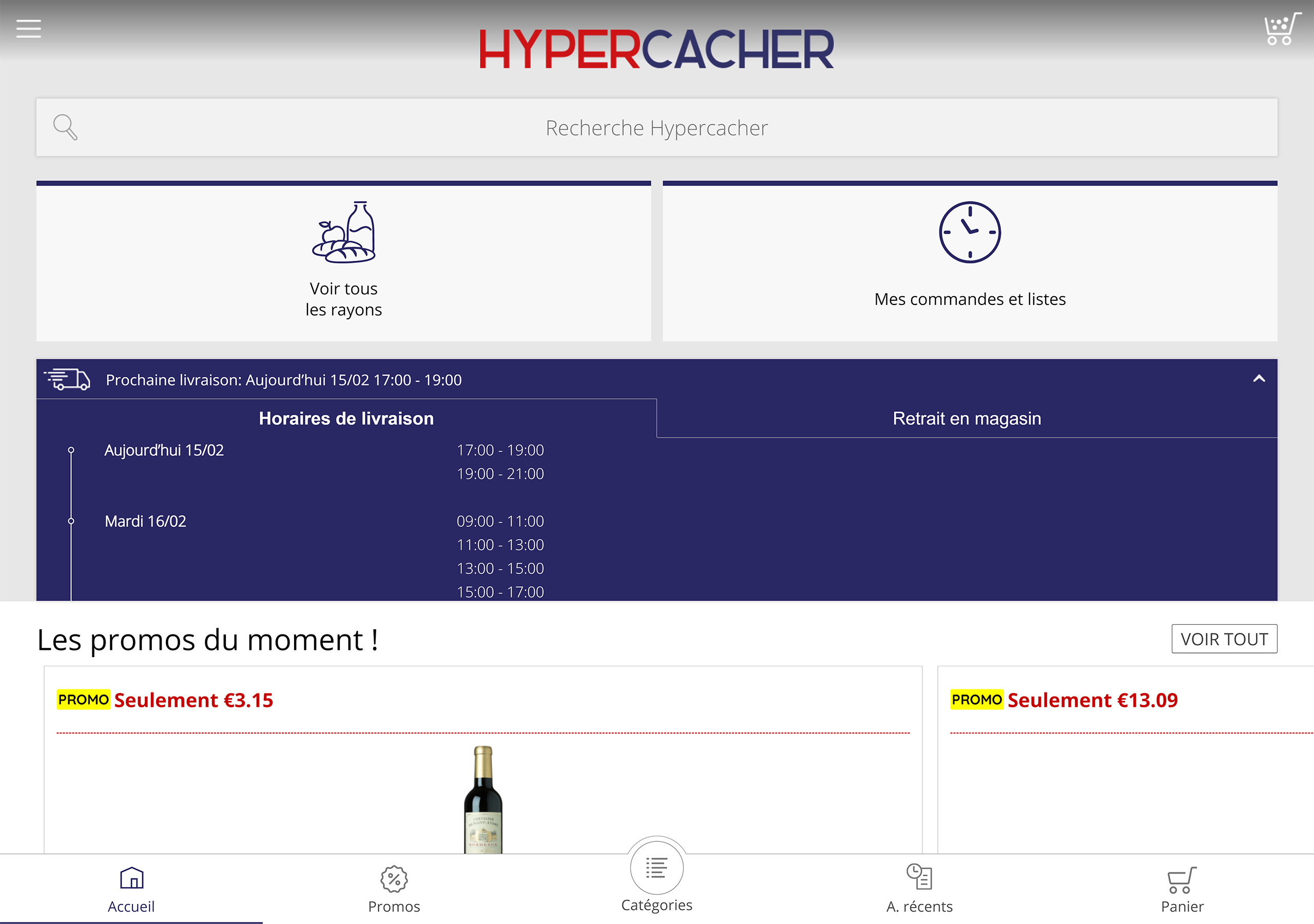1314x924 pixels.
Task: Open the Promos tab label
Action: pyautogui.click(x=394, y=907)
